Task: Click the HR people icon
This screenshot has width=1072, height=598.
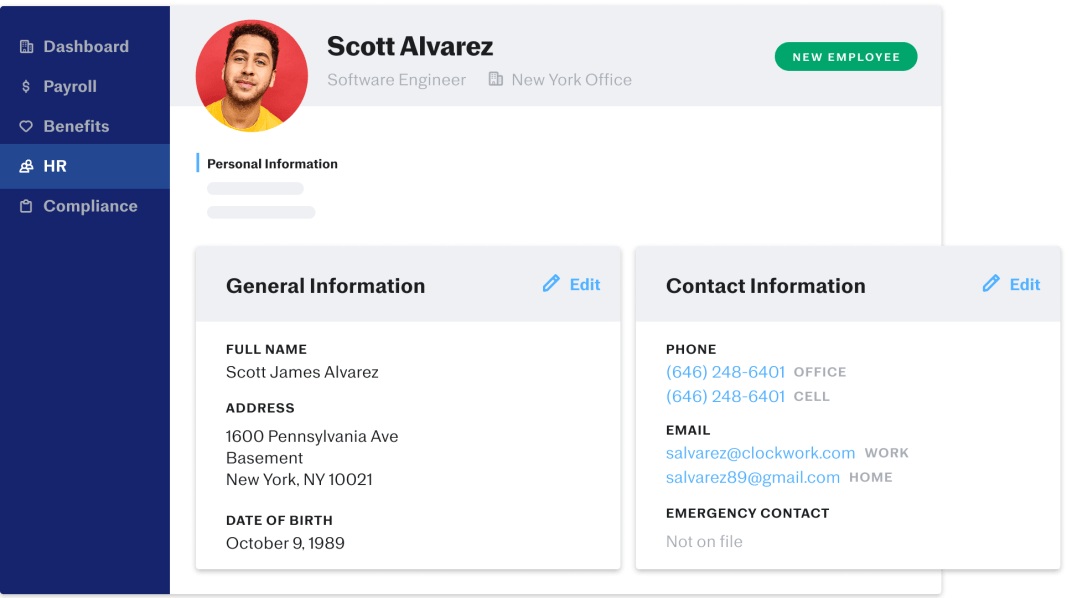Action: coord(27,167)
